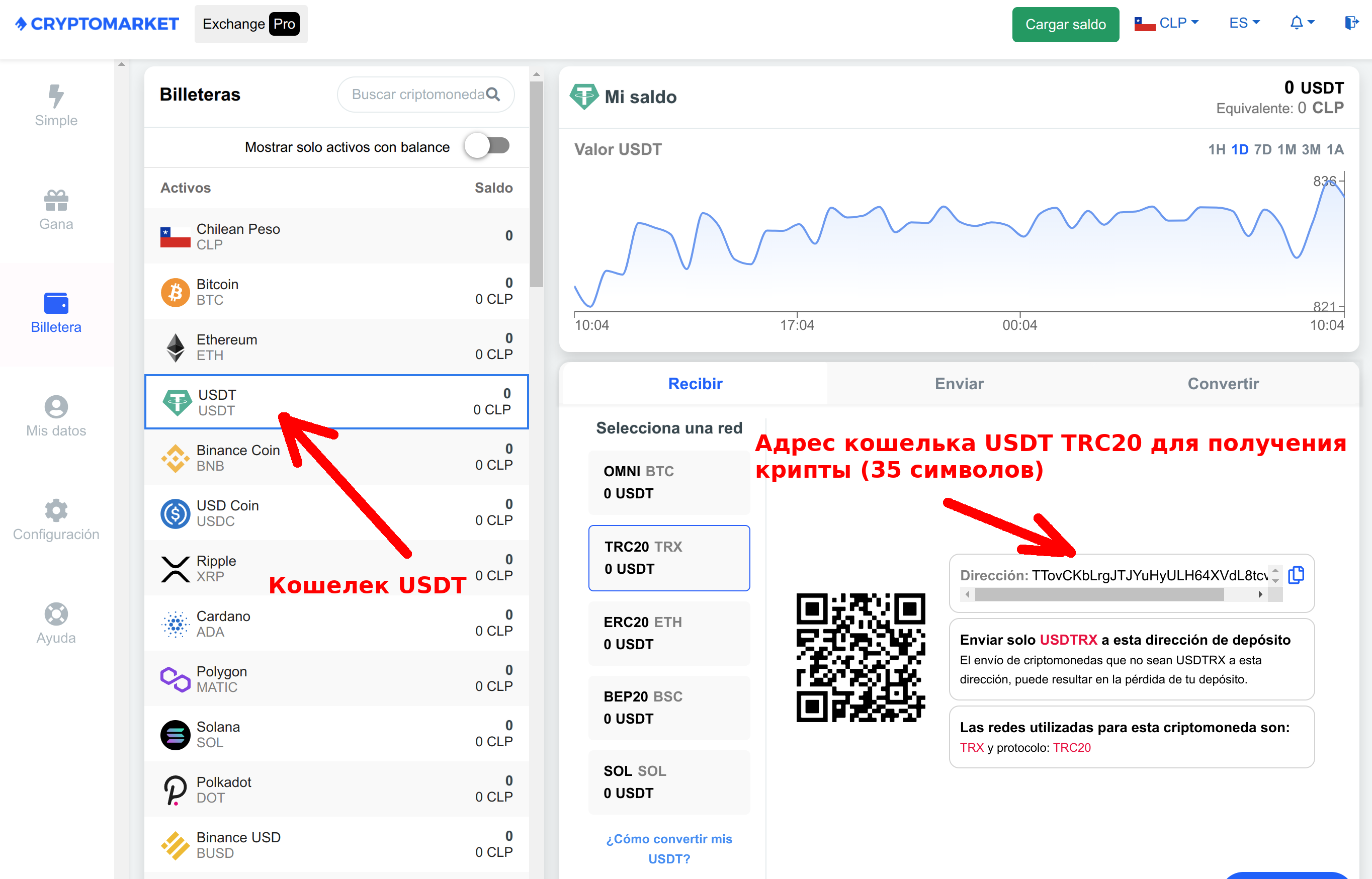The width and height of the screenshot is (1372, 879).
Task: Open Configuración gear settings
Action: [56, 510]
